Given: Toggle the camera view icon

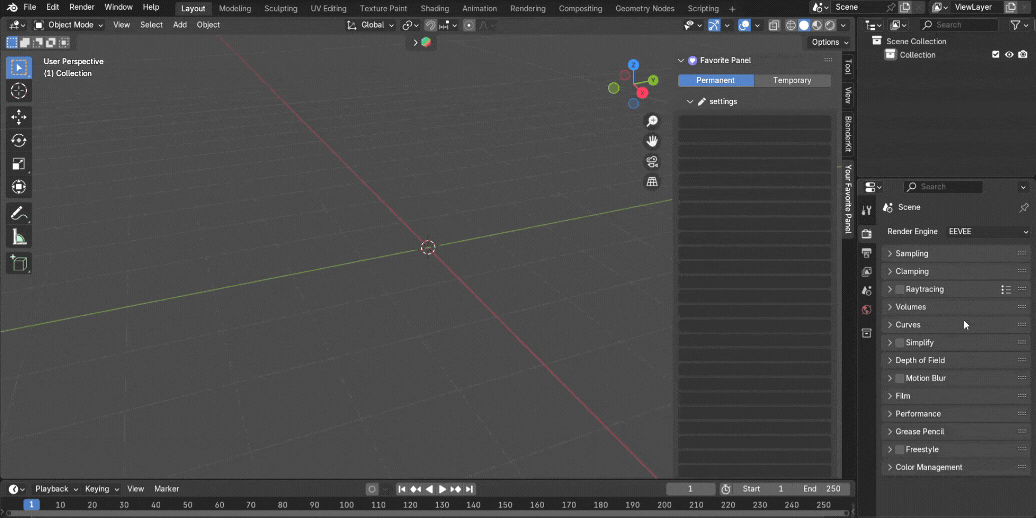Looking at the screenshot, I should 652,161.
